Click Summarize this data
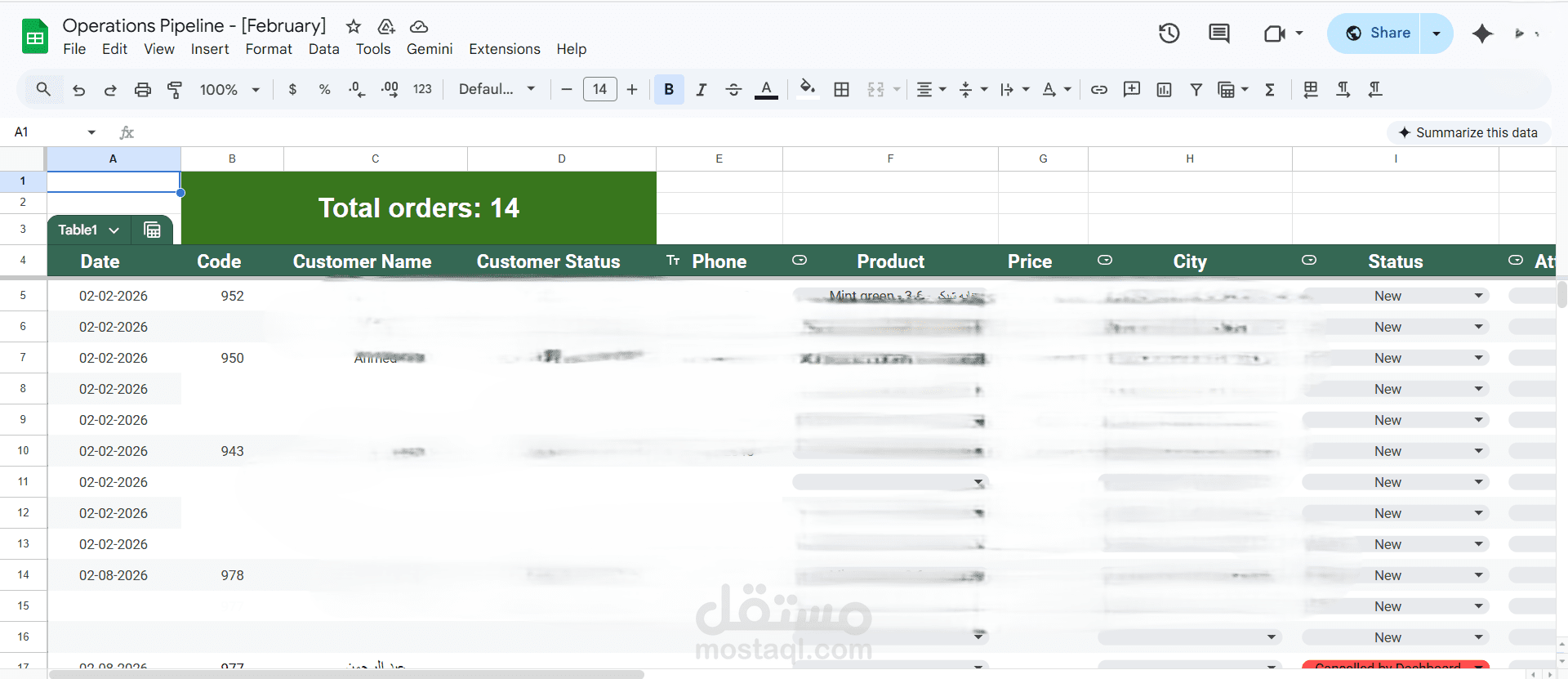The height and width of the screenshot is (679, 1568). click(1468, 132)
